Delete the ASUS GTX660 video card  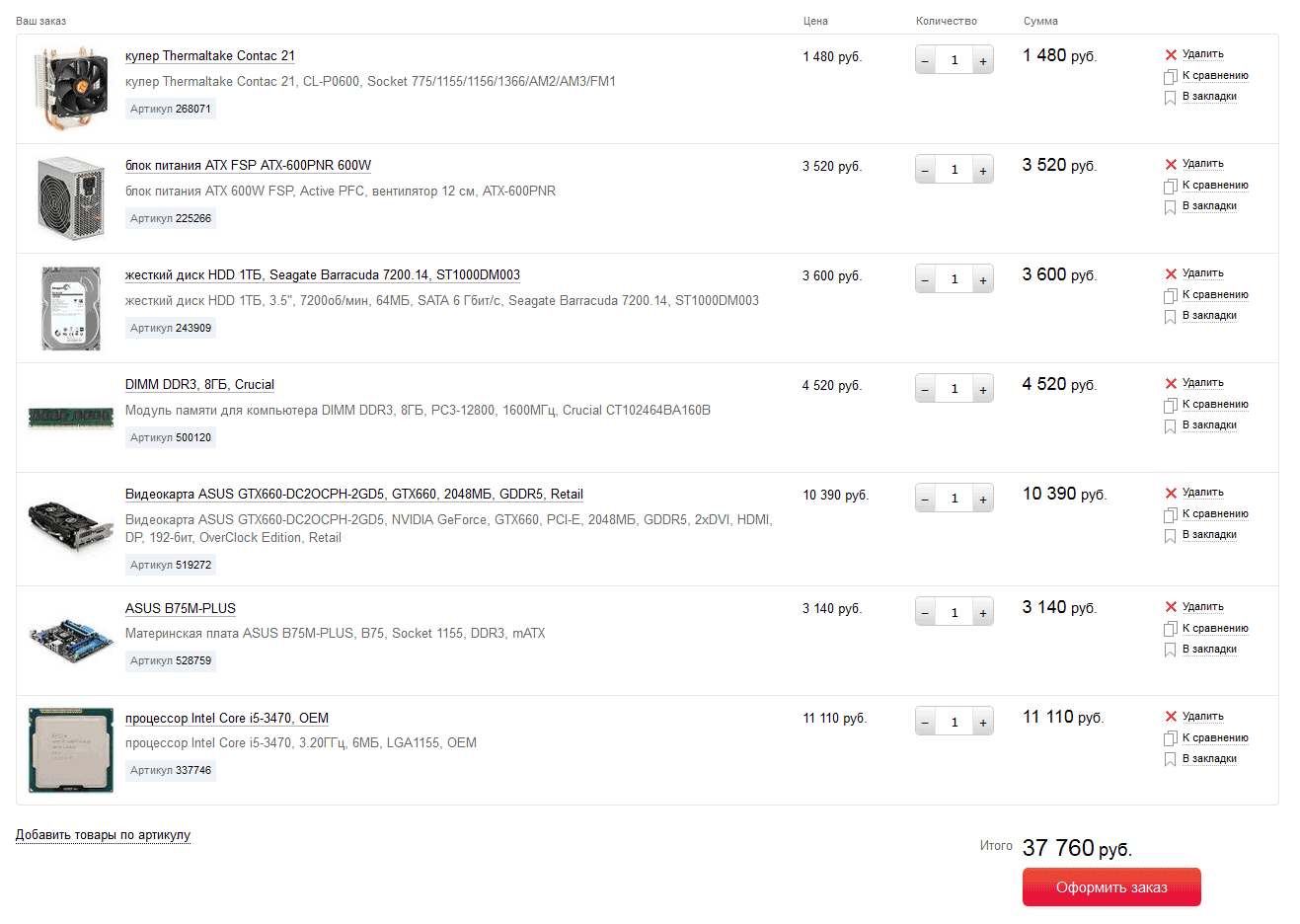1201,493
